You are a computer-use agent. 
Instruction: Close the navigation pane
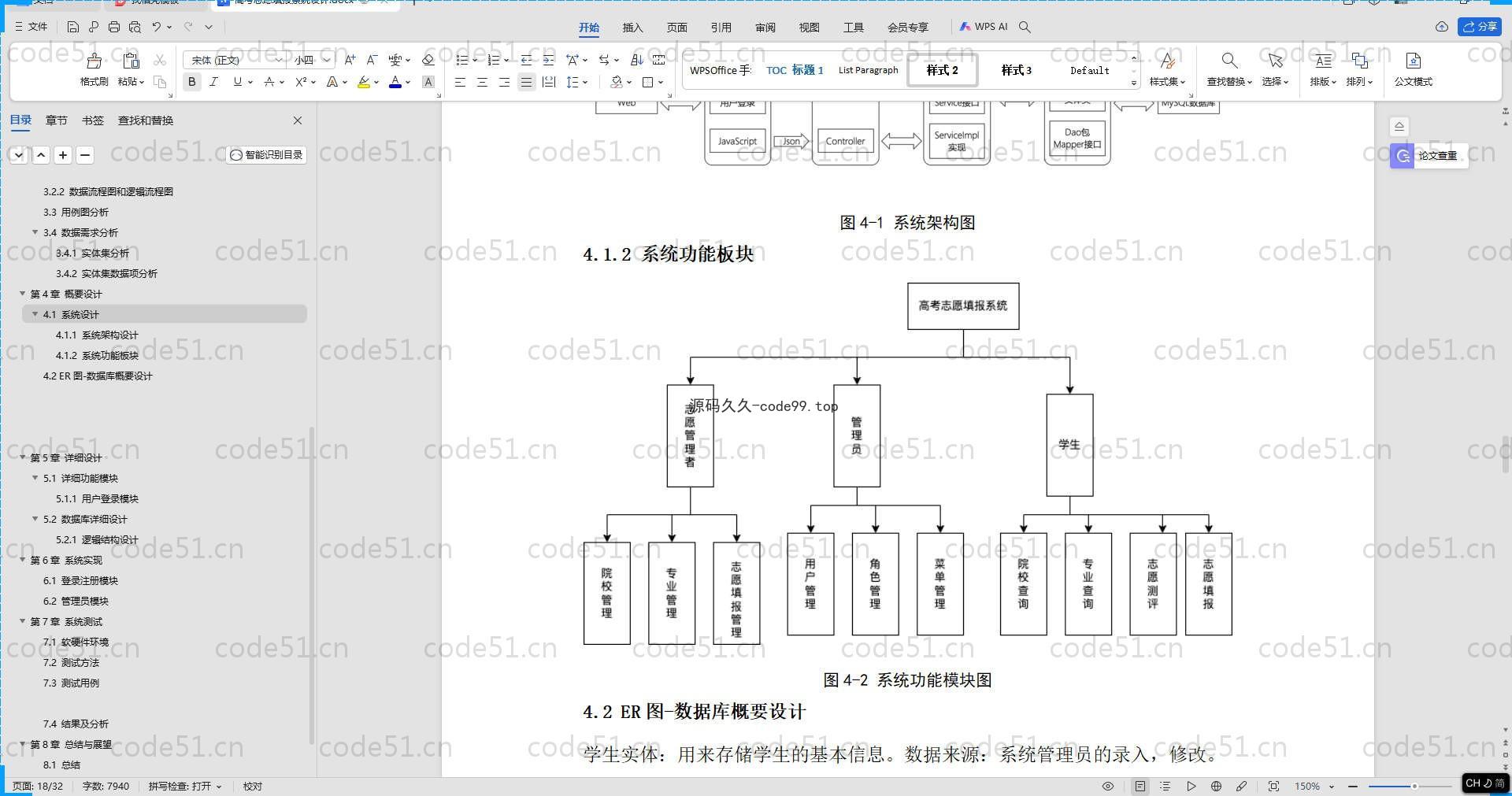click(x=298, y=120)
